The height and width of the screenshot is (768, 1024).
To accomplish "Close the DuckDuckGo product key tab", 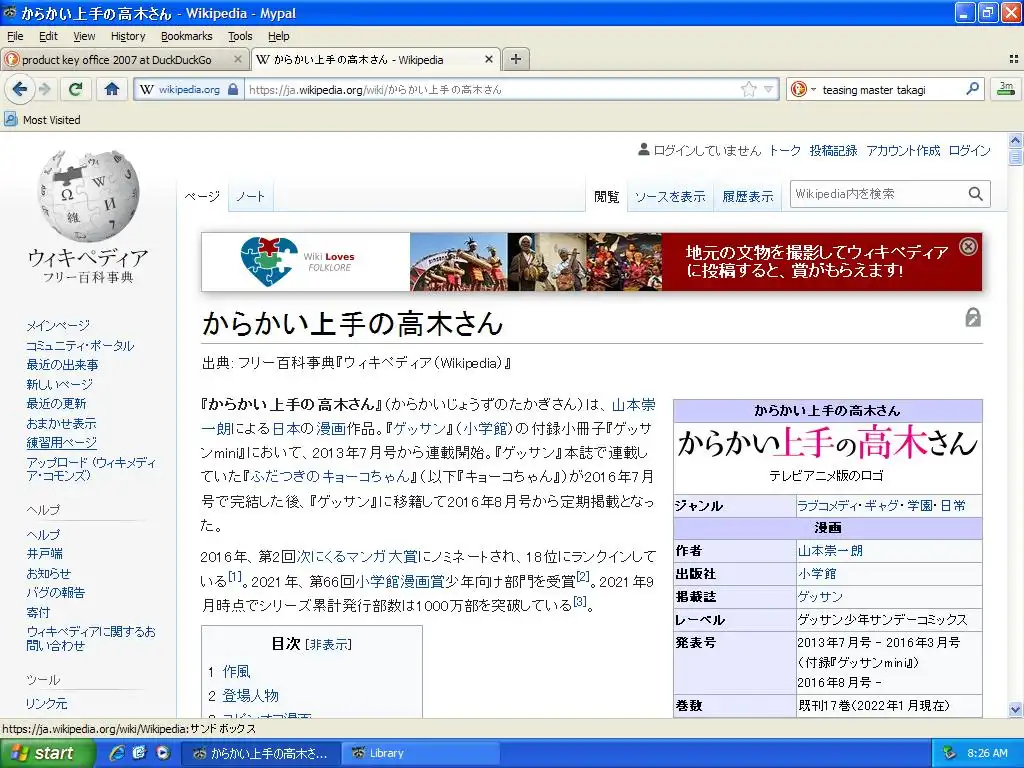I will [238, 59].
